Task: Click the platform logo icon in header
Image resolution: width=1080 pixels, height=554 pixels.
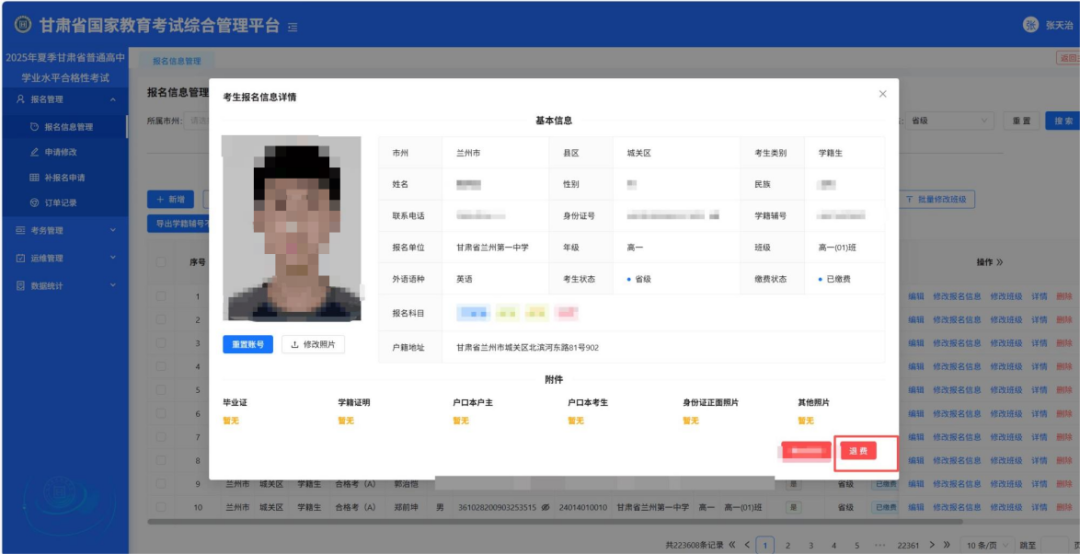Action: coord(22,25)
